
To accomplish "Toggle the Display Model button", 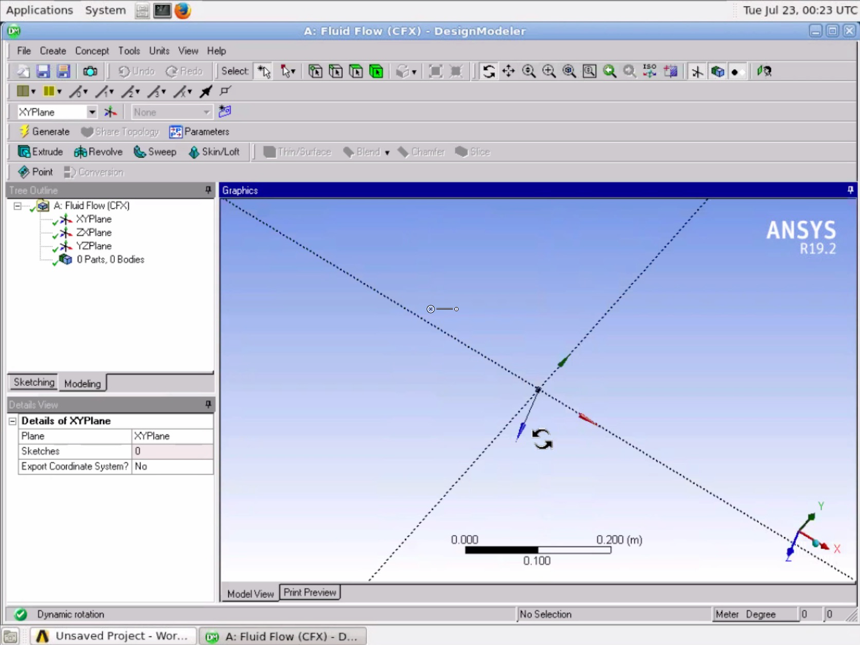I will point(717,72).
